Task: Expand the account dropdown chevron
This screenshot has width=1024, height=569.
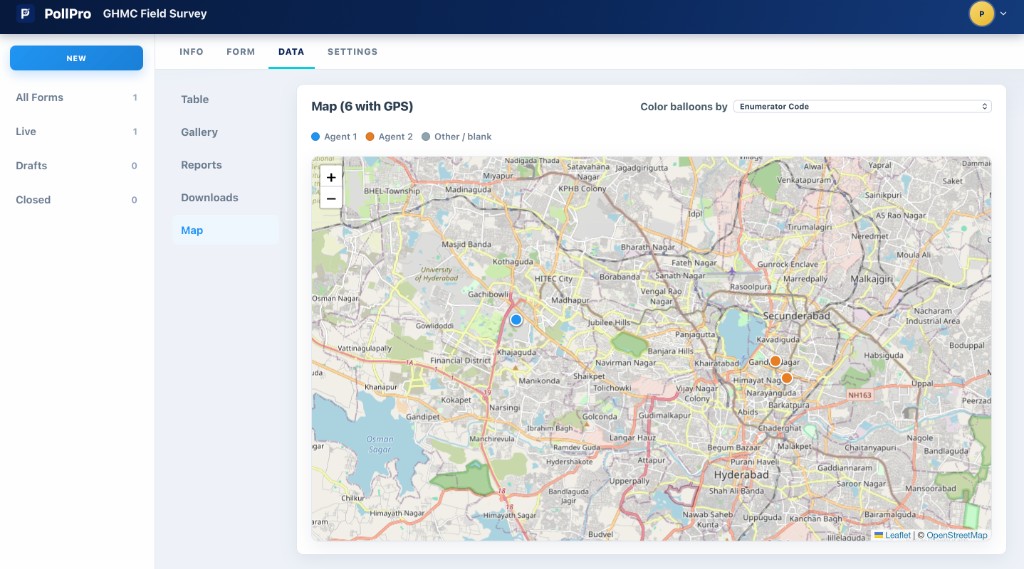Action: click(1004, 14)
